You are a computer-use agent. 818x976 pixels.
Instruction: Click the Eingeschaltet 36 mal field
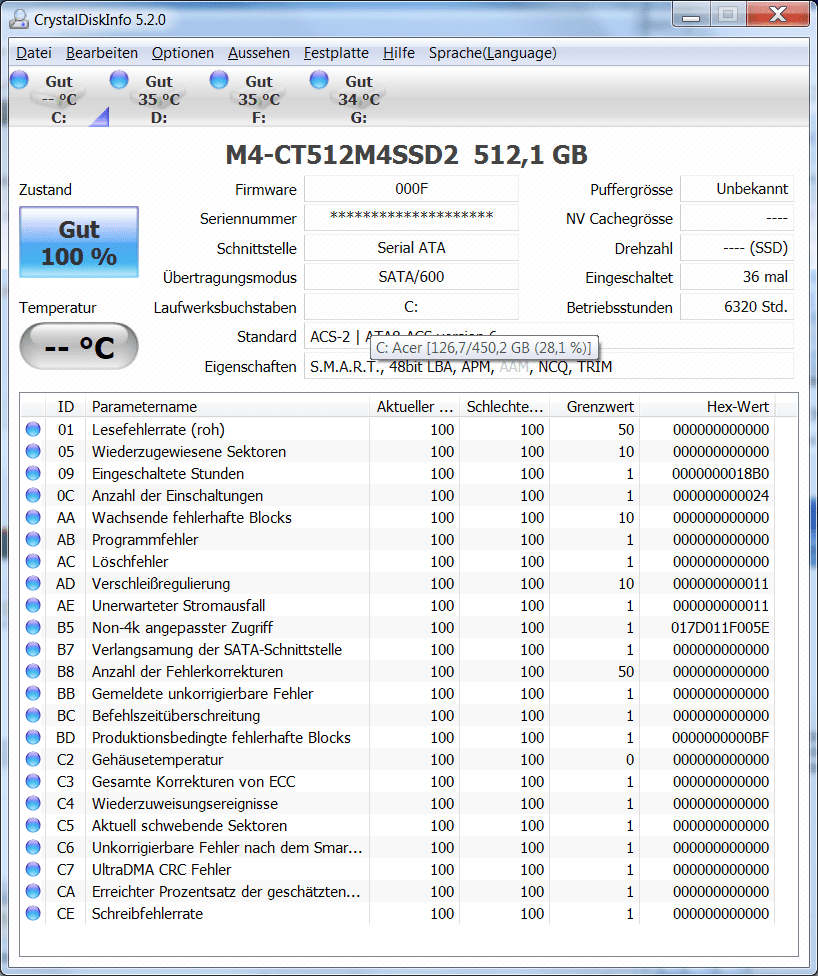click(x=737, y=277)
